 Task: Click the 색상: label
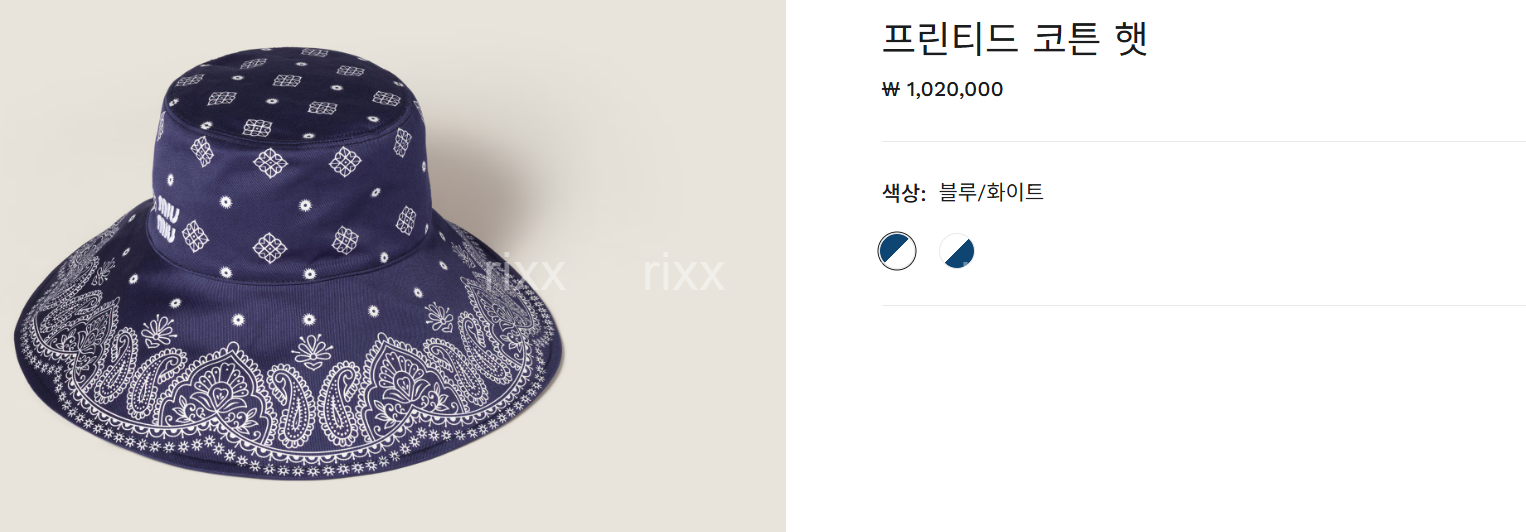tap(904, 193)
